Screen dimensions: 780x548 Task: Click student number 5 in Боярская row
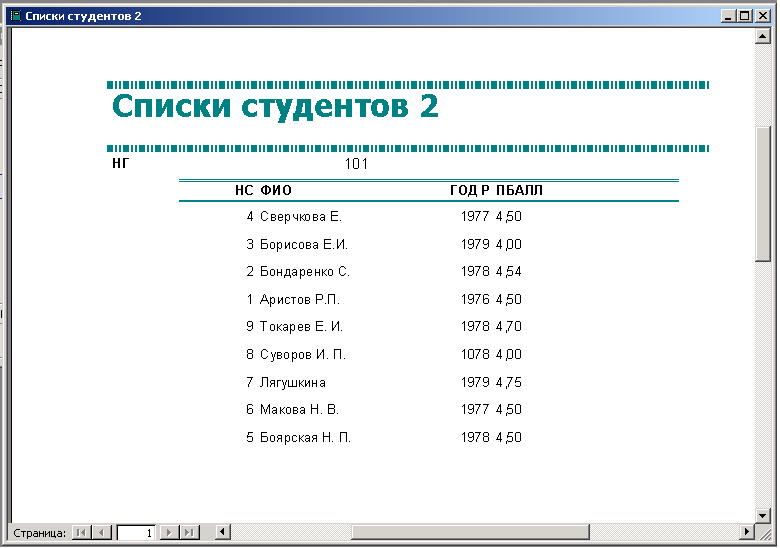250,437
